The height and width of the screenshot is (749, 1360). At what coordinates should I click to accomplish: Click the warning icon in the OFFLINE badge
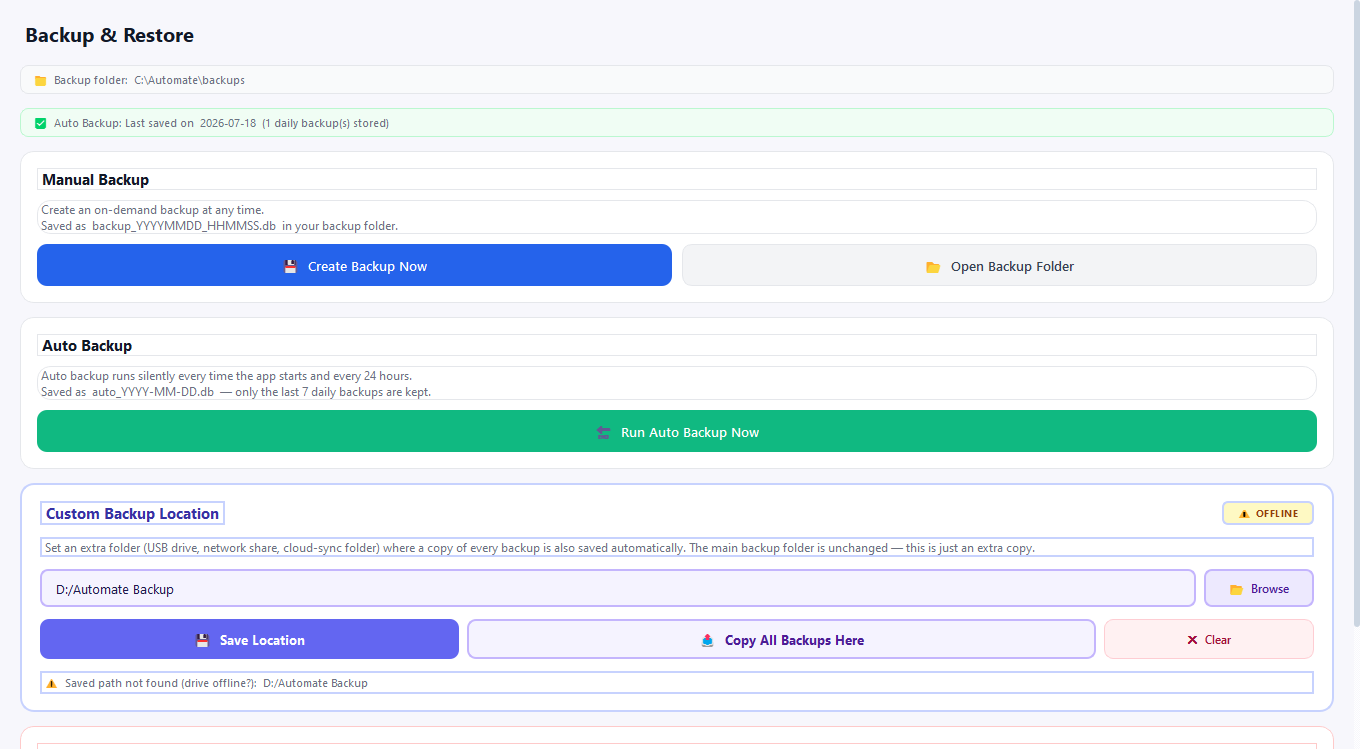tap(1244, 514)
